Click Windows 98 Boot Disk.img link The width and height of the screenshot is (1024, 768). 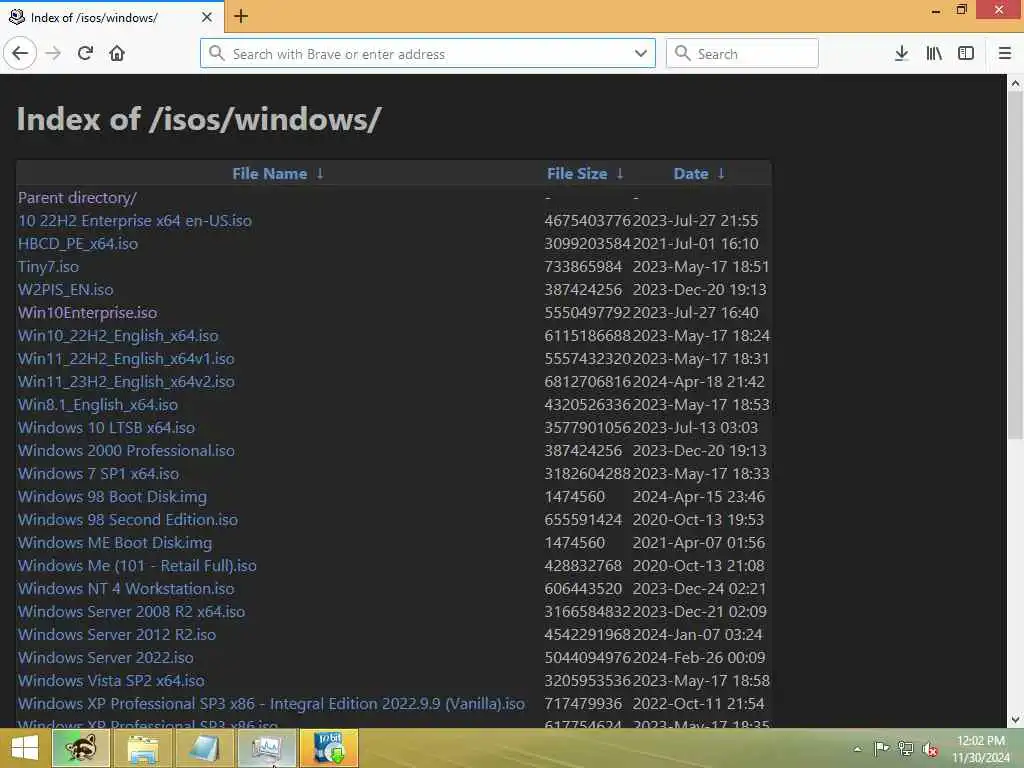pos(112,496)
